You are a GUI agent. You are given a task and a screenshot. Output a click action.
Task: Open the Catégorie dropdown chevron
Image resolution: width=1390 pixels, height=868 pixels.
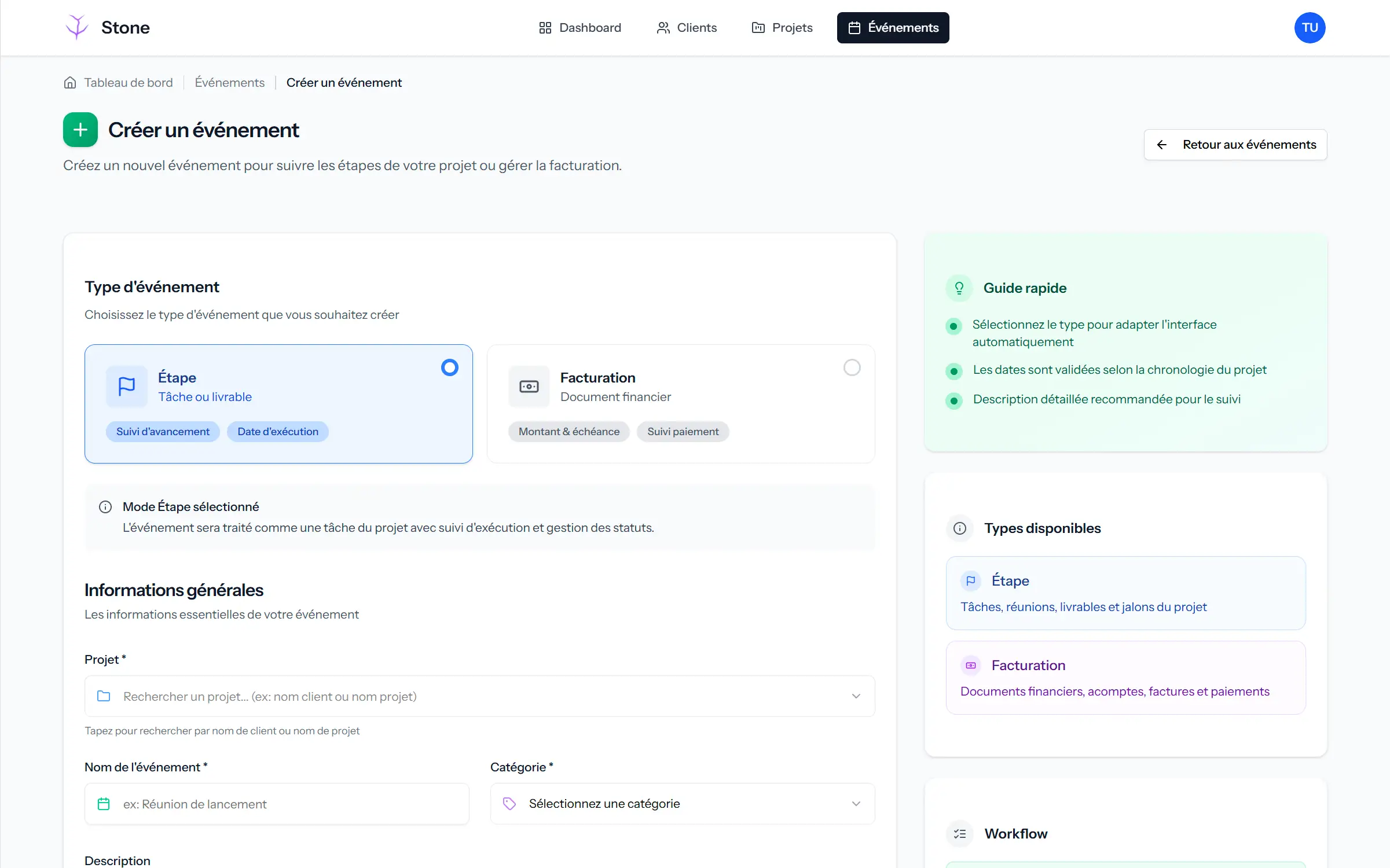tap(856, 804)
